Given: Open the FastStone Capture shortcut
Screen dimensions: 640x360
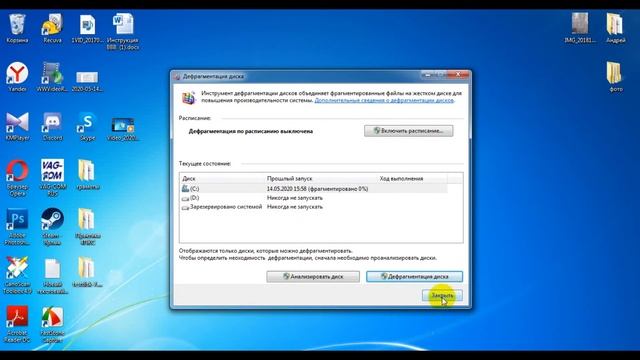Looking at the screenshot, I should [x=52, y=324].
